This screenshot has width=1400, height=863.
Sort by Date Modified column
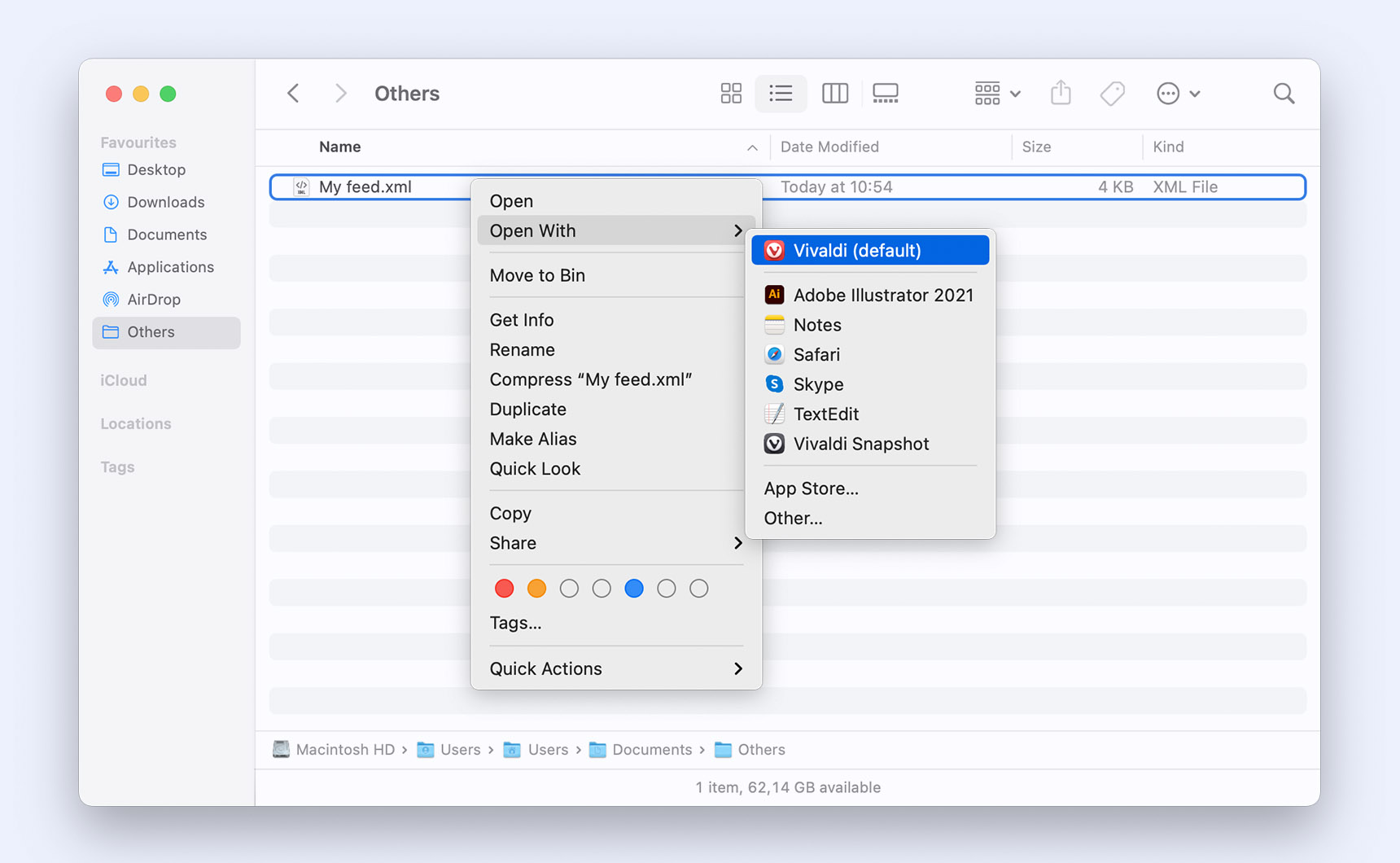tap(829, 147)
